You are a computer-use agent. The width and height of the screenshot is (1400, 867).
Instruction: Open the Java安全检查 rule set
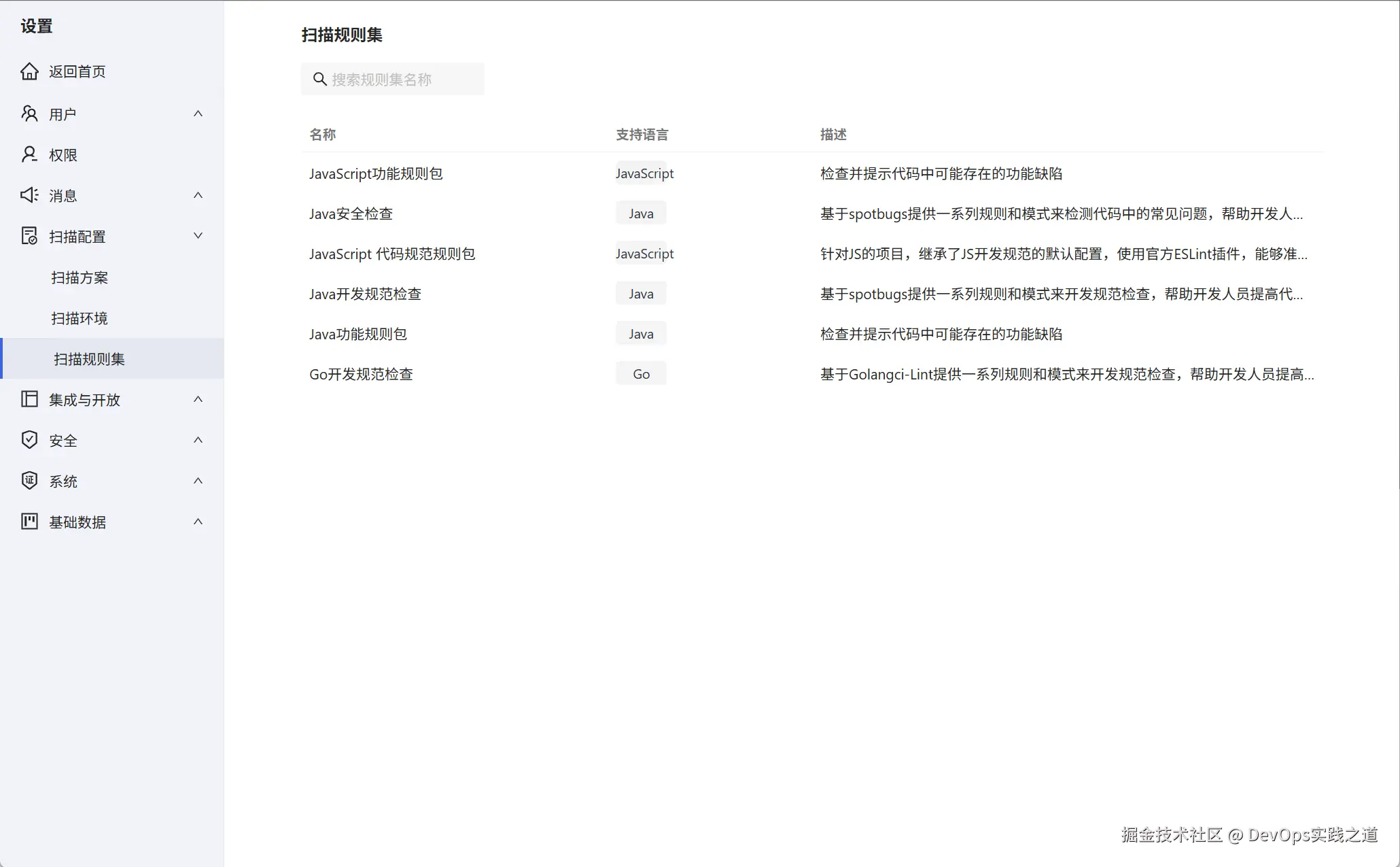click(351, 214)
